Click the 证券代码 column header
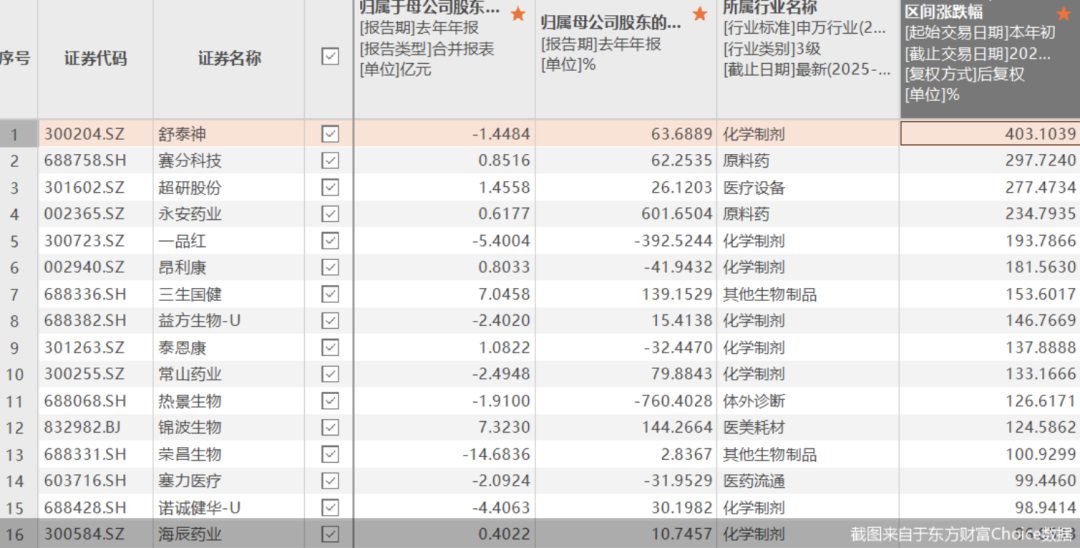Viewport: 1080px width, 548px height. pyautogui.click(x=96, y=59)
